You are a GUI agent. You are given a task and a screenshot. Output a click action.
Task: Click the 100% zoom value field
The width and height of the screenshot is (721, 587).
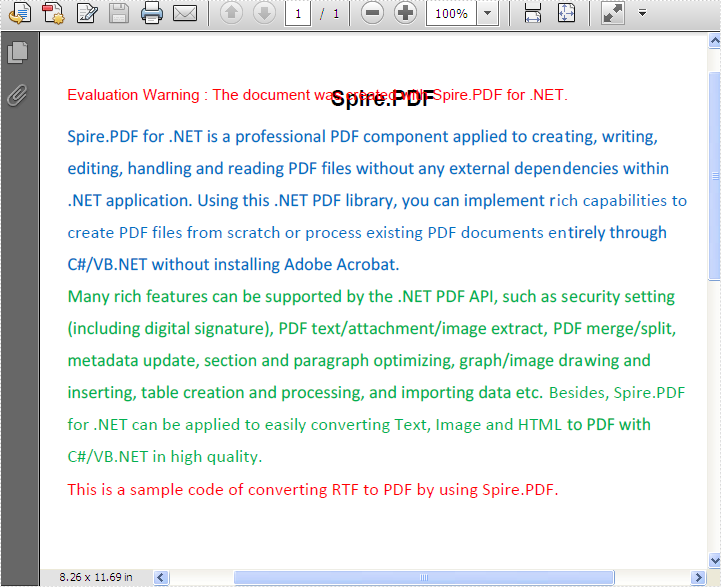point(451,14)
